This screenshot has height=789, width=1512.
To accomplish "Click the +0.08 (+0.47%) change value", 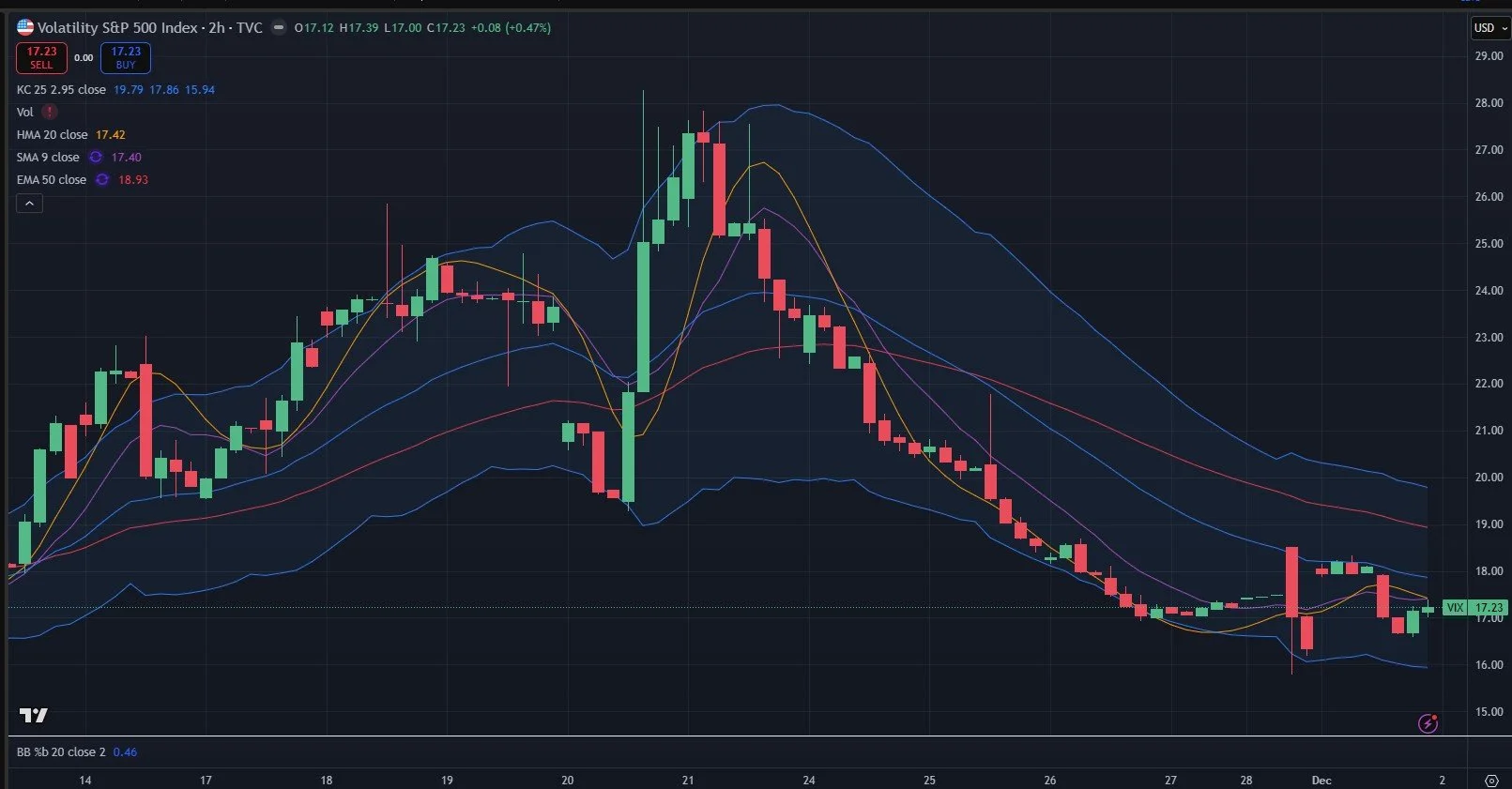I will coord(511,28).
